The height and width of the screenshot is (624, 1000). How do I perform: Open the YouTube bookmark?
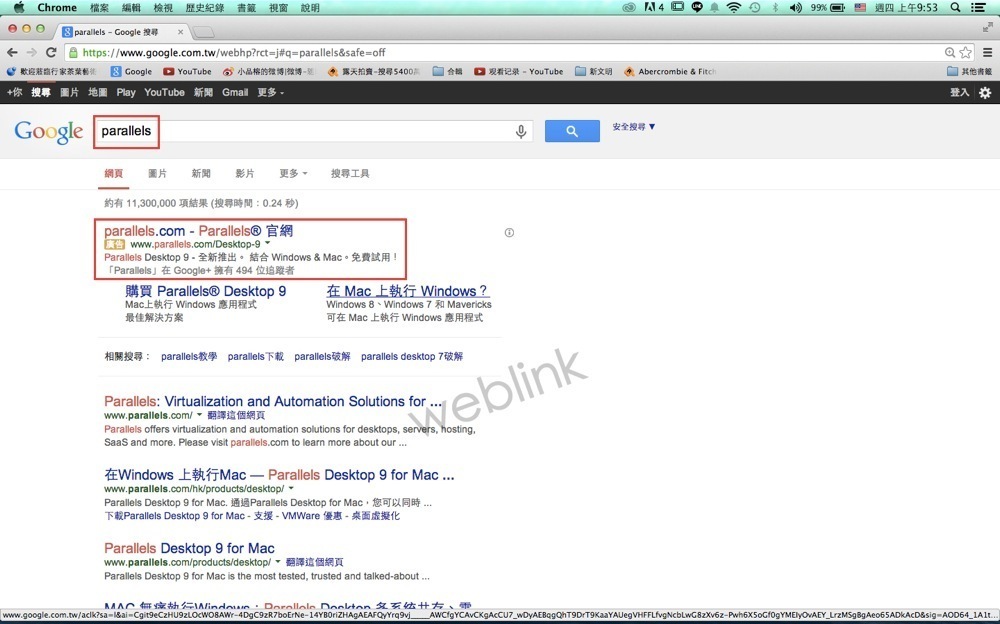coord(187,71)
